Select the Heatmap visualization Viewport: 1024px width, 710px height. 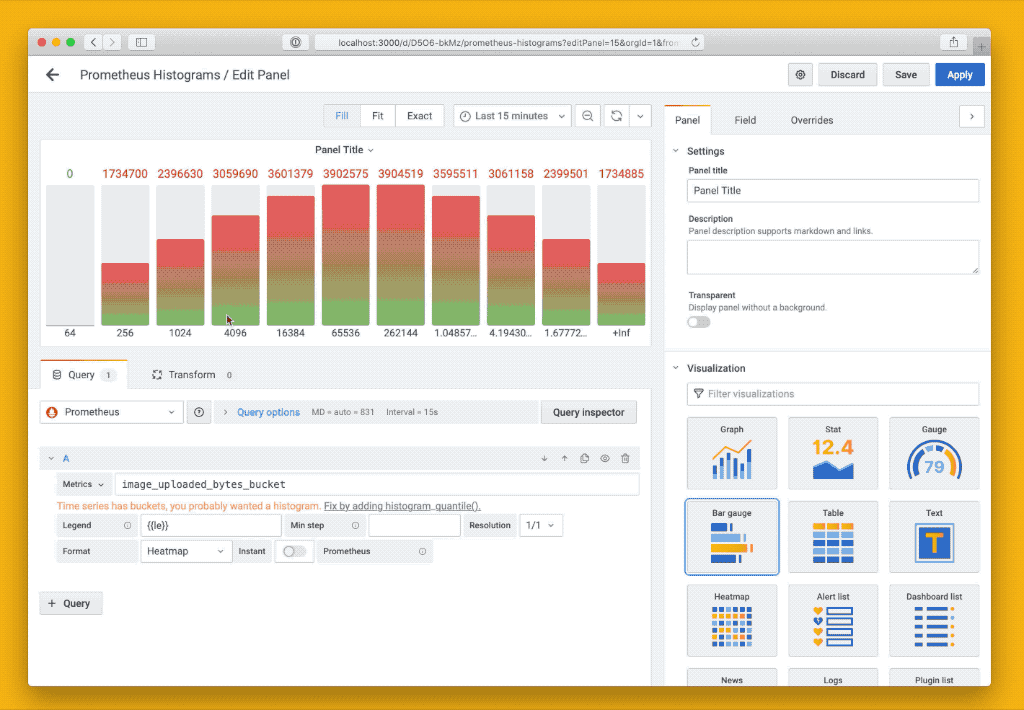731,620
